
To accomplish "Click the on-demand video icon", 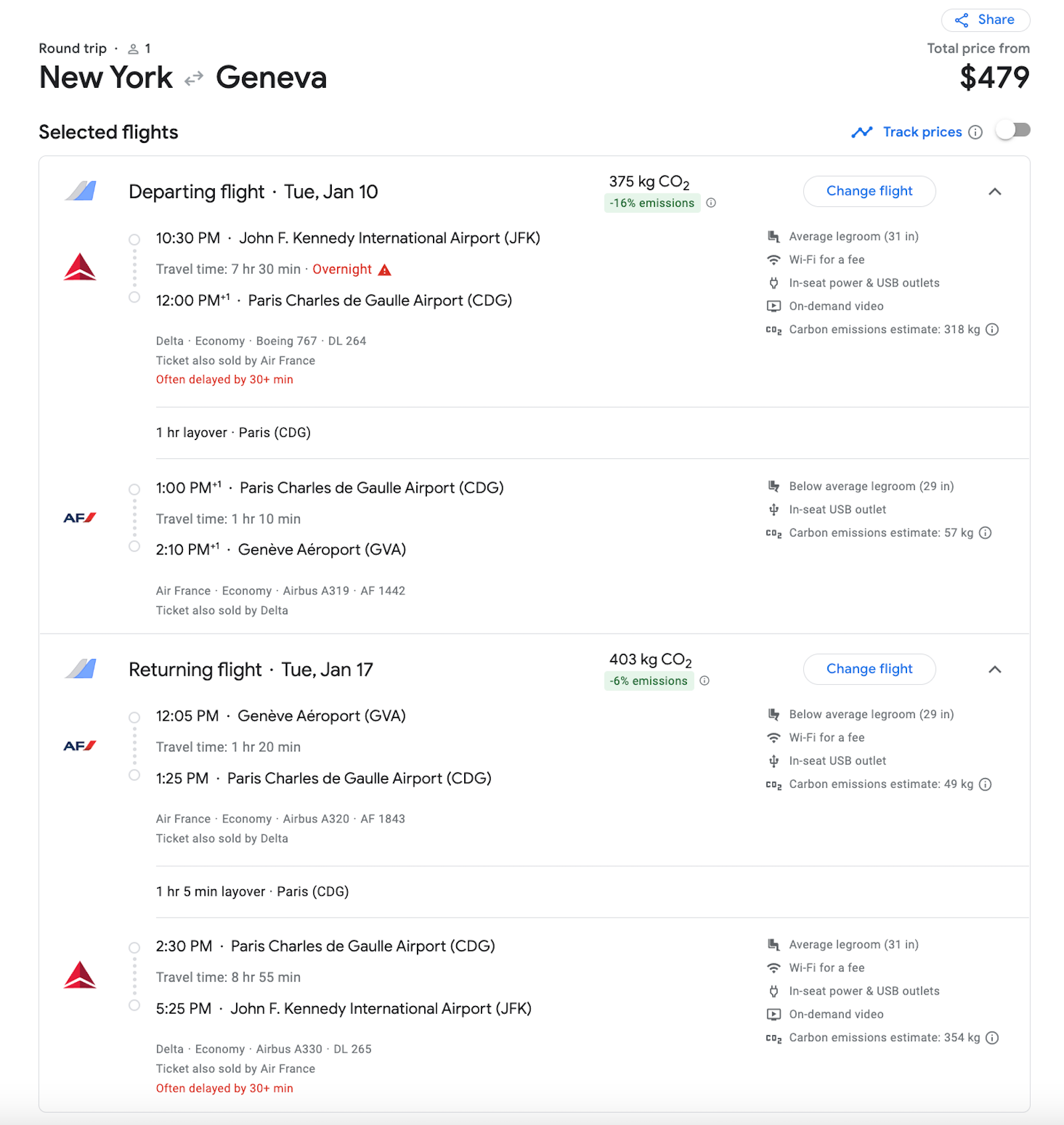I will 773,306.
